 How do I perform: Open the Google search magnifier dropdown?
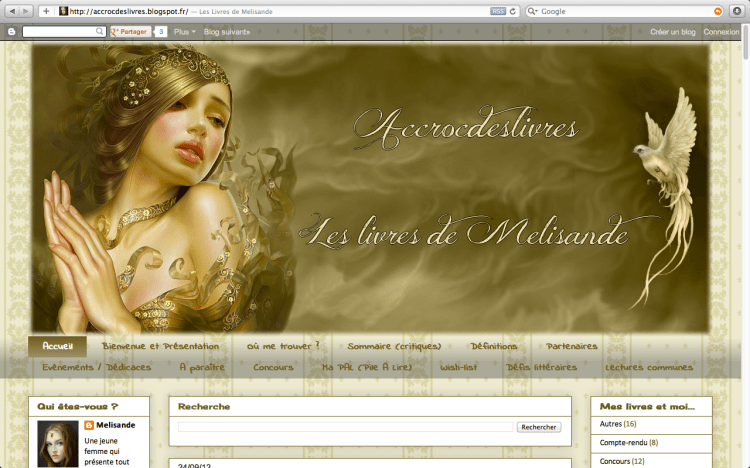[532, 11]
